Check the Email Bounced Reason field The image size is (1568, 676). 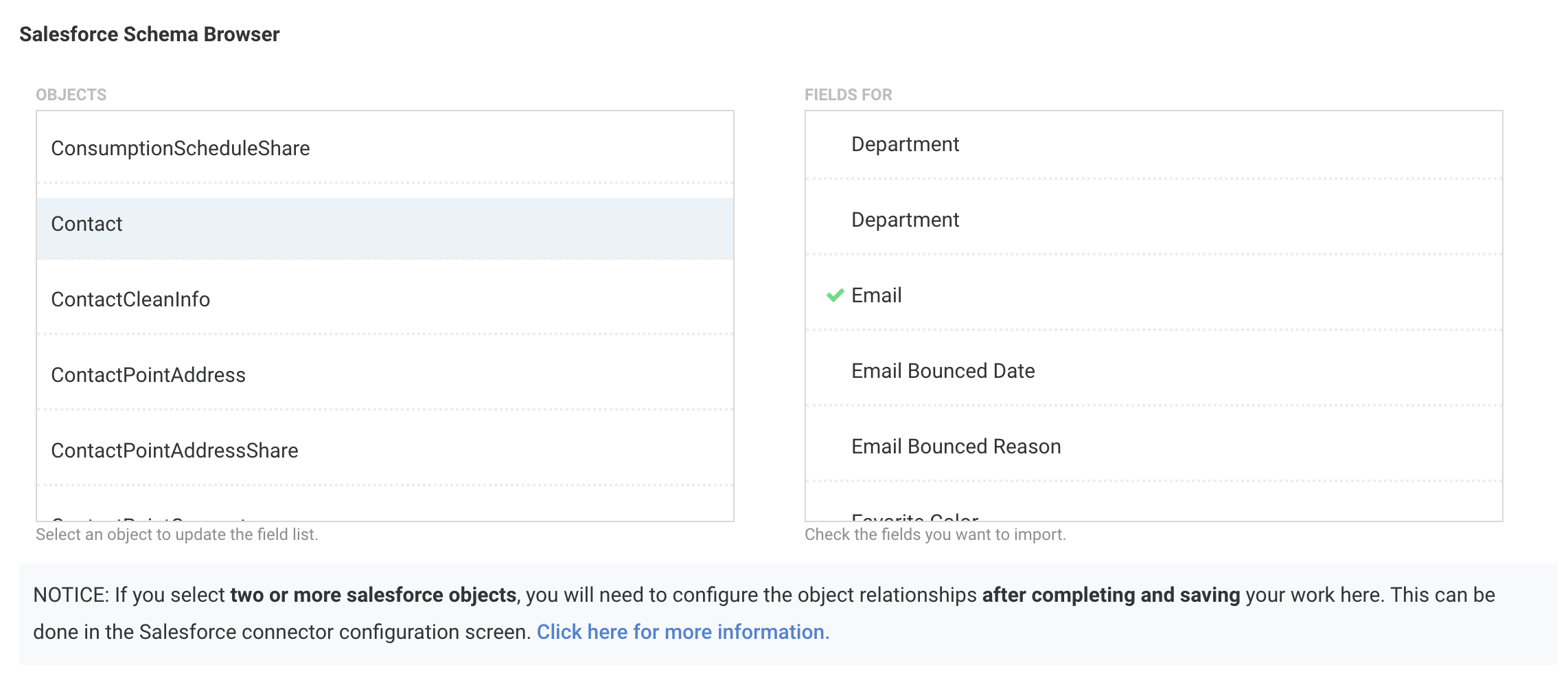point(956,447)
